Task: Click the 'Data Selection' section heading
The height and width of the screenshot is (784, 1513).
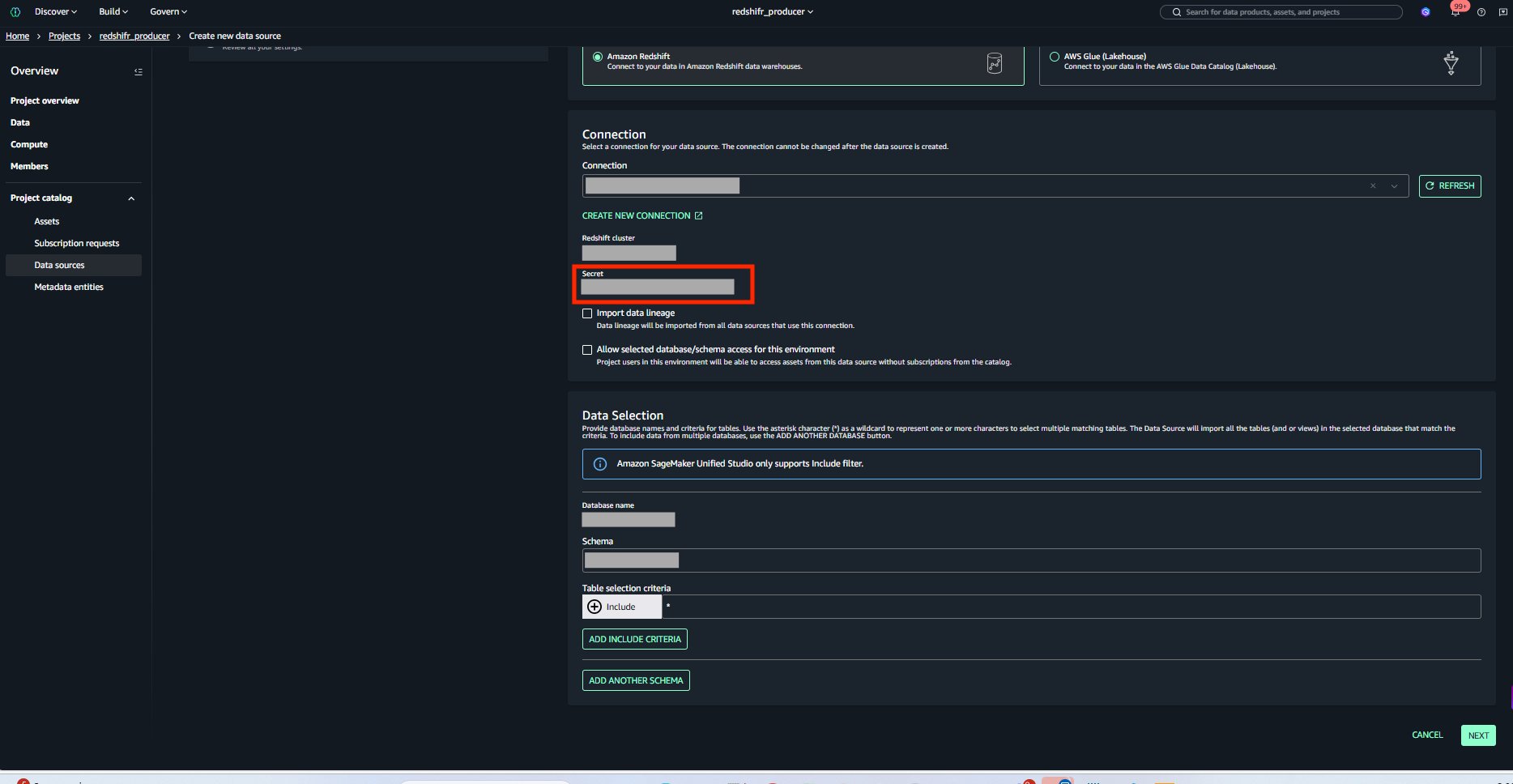Action: pyautogui.click(x=623, y=415)
